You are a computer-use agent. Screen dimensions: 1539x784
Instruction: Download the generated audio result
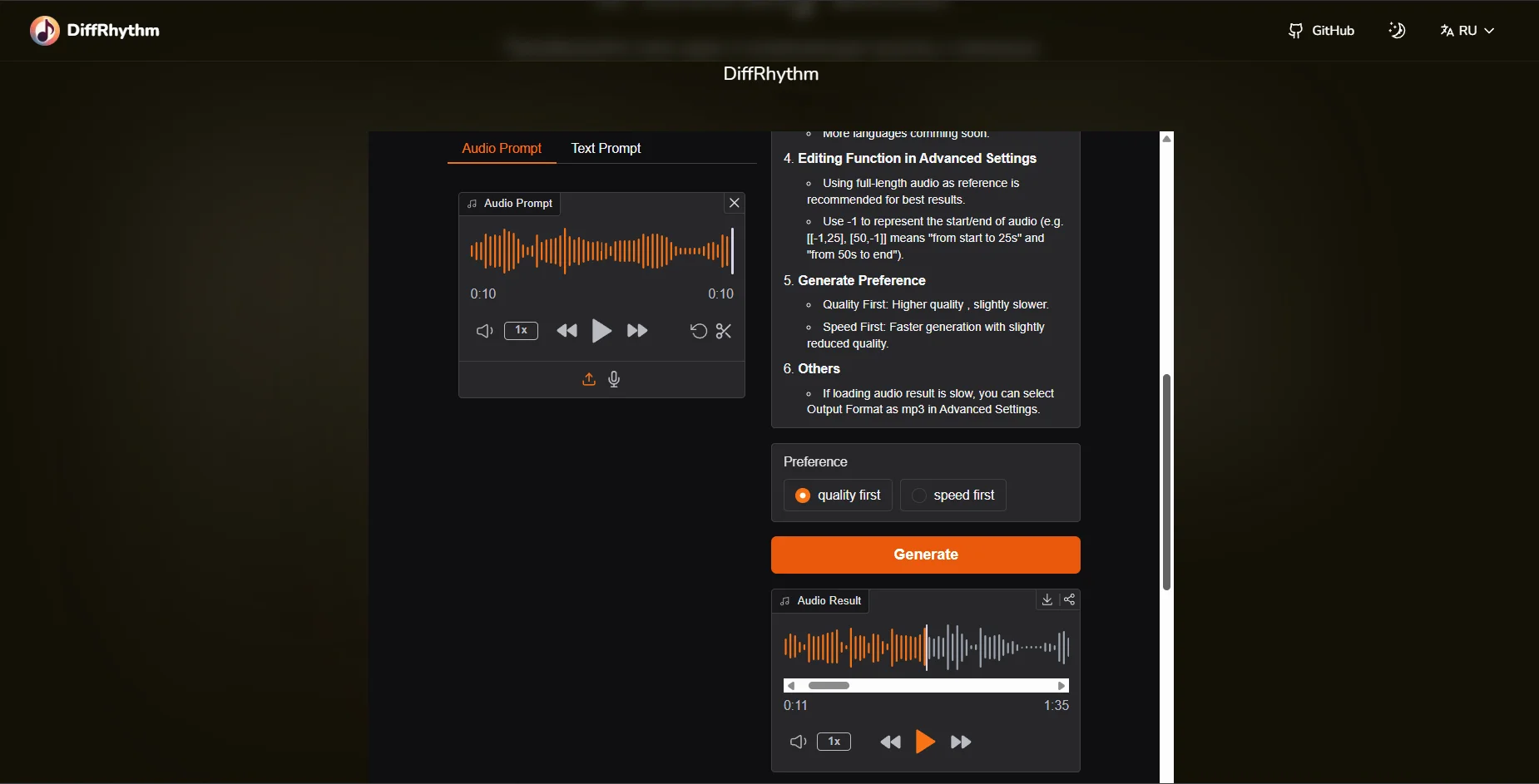[x=1046, y=599]
